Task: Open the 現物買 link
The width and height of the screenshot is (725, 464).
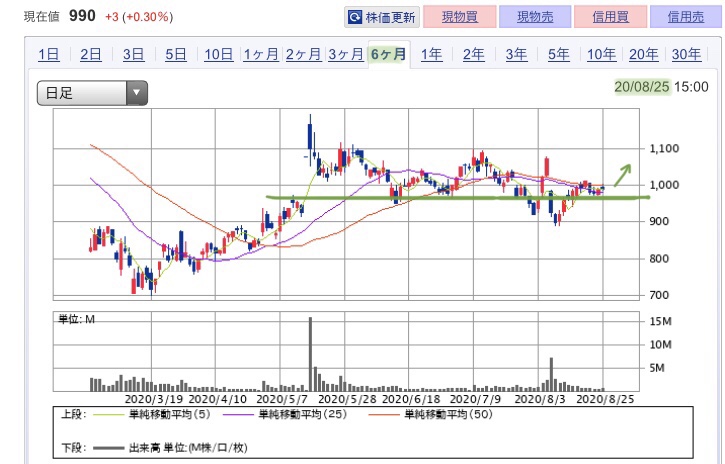Action: tap(460, 17)
